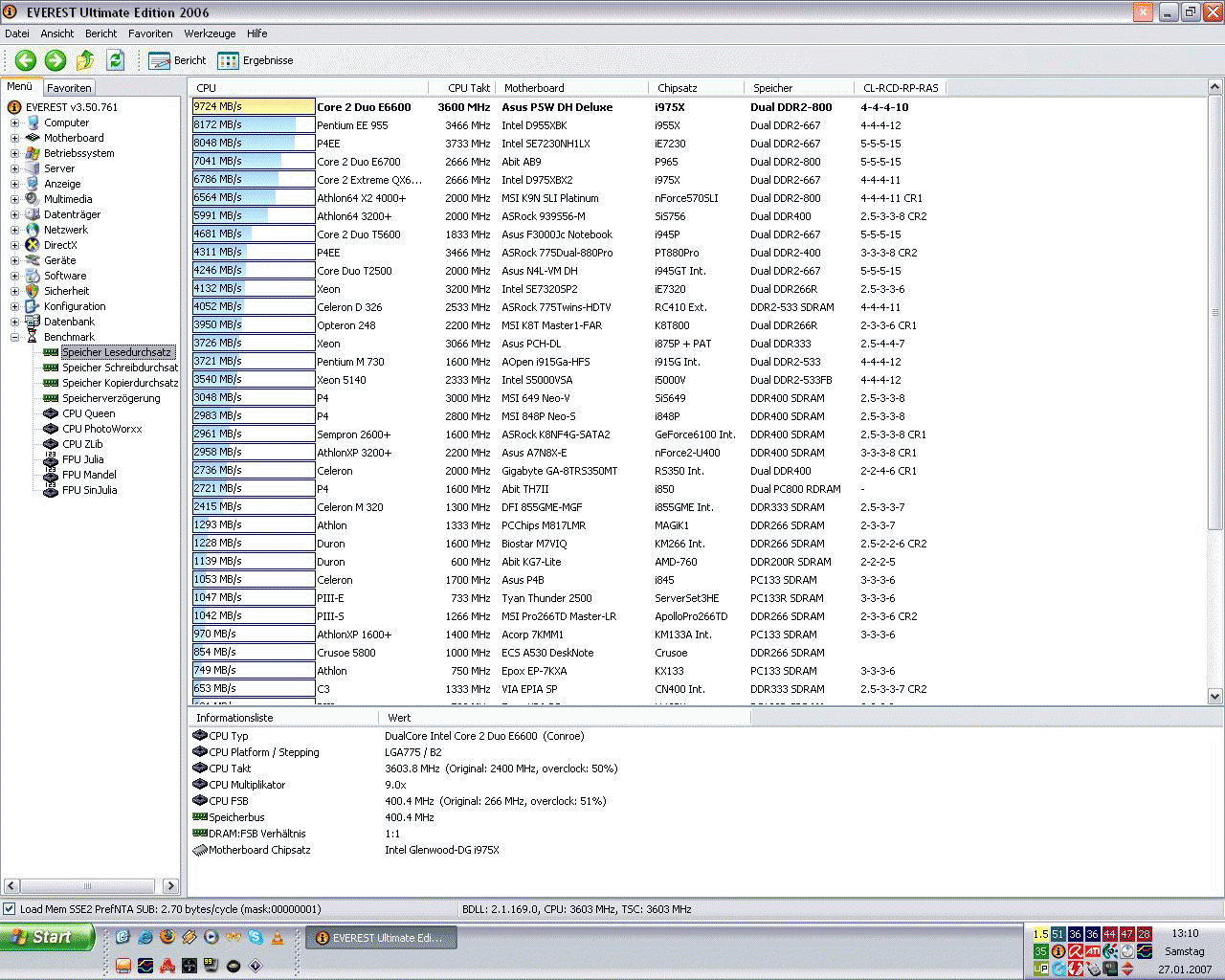The image size is (1225, 980).
Task: Select Speicher Lesedurchsatz benchmark
Action: pos(117,352)
